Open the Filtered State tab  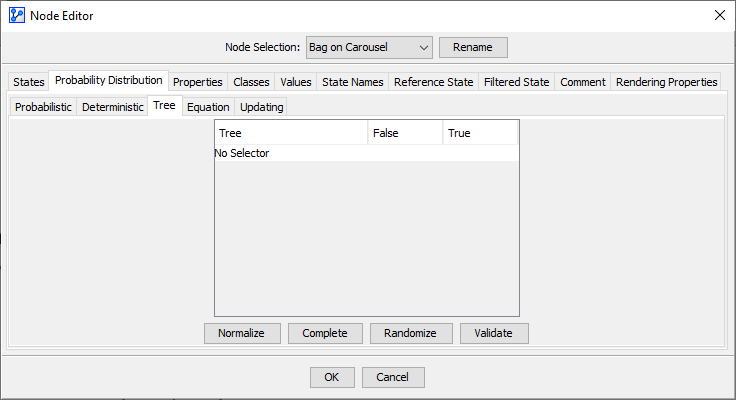pos(516,82)
